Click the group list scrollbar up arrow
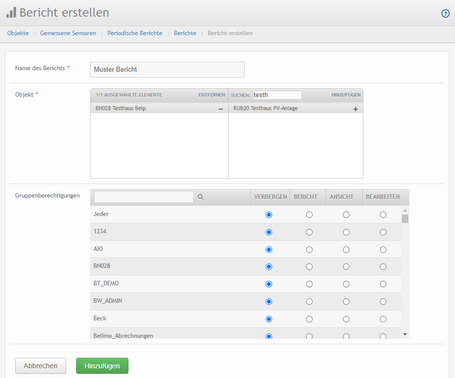Image resolution: width=455 pixels, height=378 pixels. pyautogui.click(x=405, y=211)
